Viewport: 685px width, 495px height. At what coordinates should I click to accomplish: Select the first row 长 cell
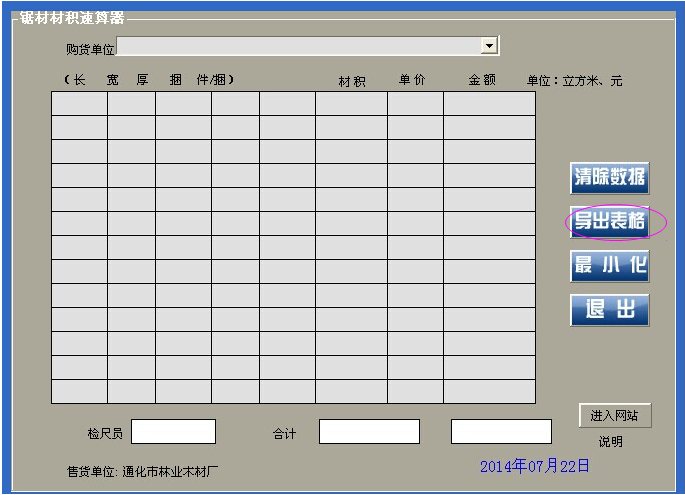(80, 104)
